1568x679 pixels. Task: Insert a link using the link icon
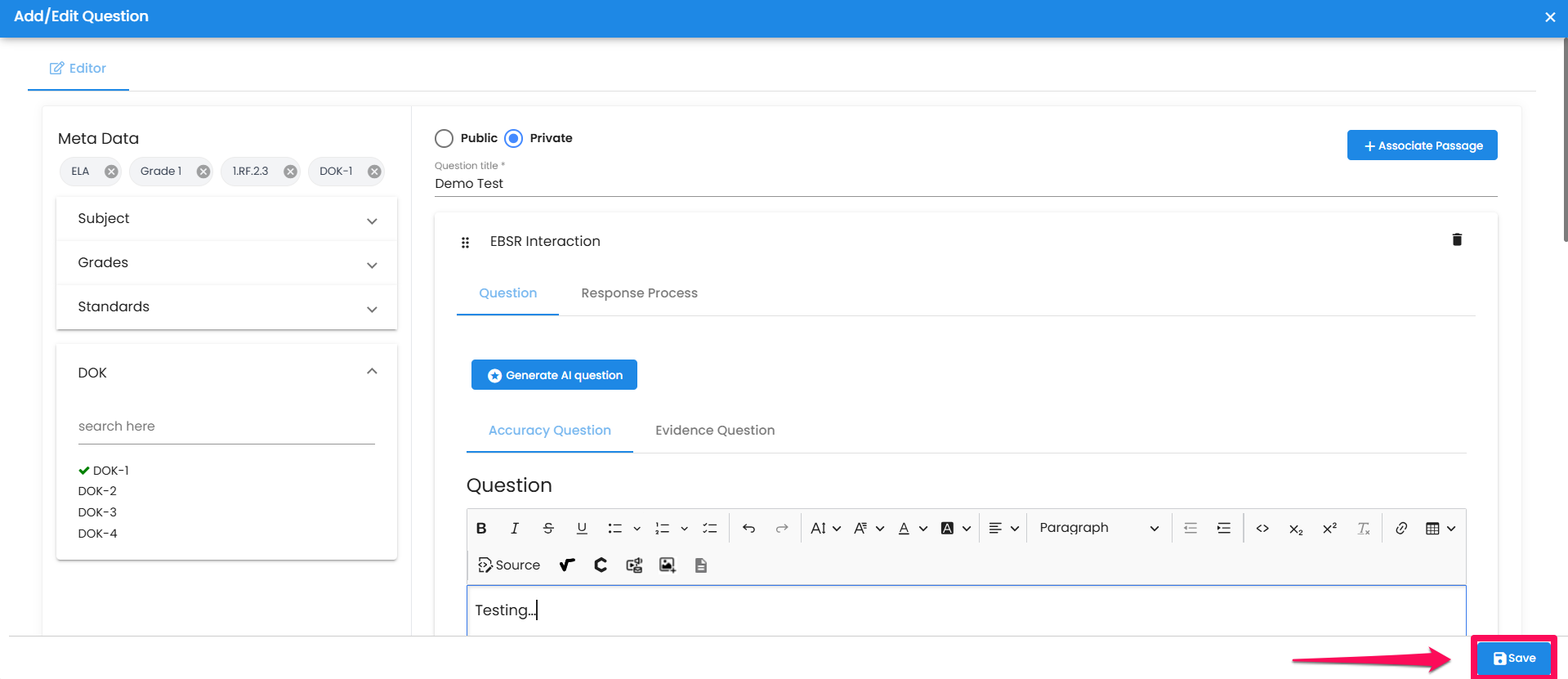point(1400,529)
